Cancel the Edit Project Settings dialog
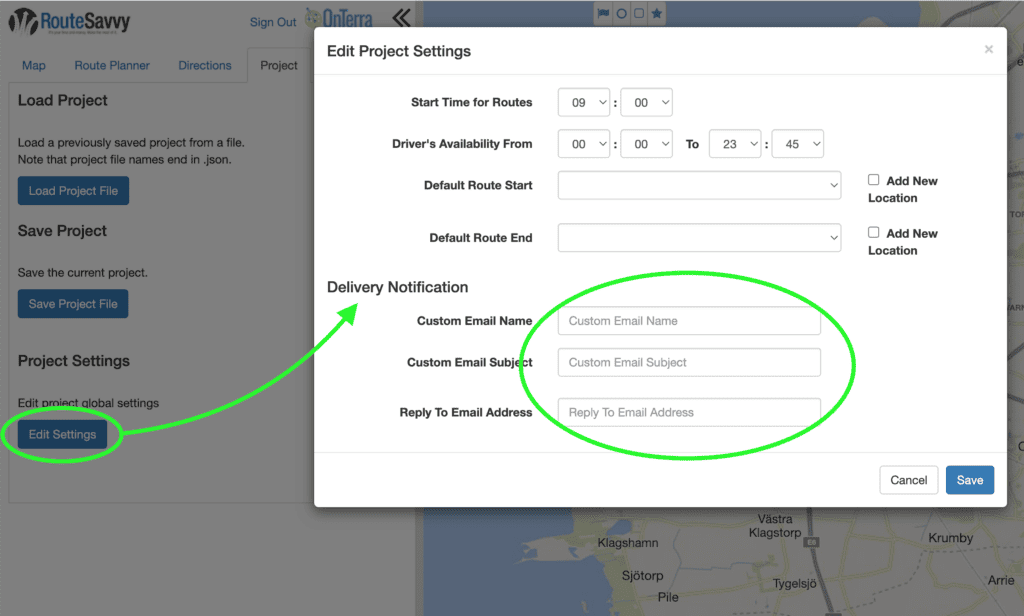Screen dimensions: 1024x616 [908, 480]
